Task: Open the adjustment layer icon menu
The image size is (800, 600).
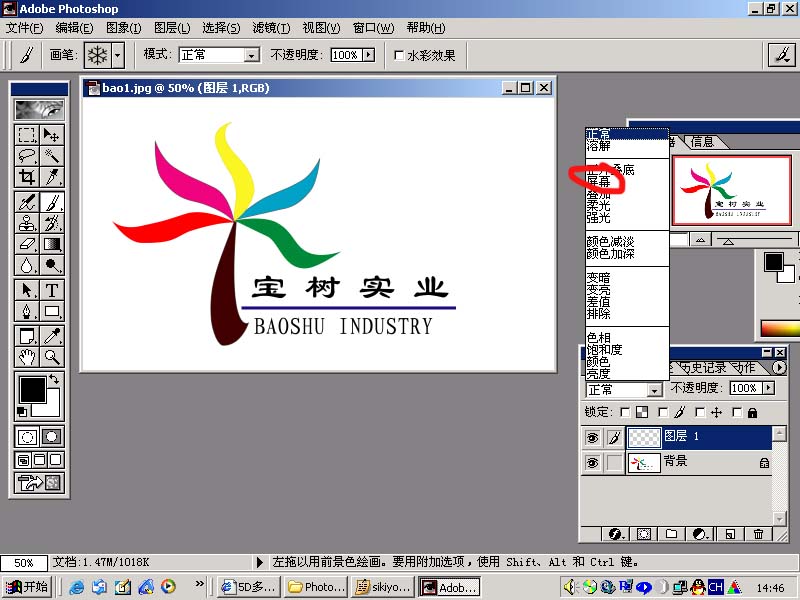Action: pos(701,534)
